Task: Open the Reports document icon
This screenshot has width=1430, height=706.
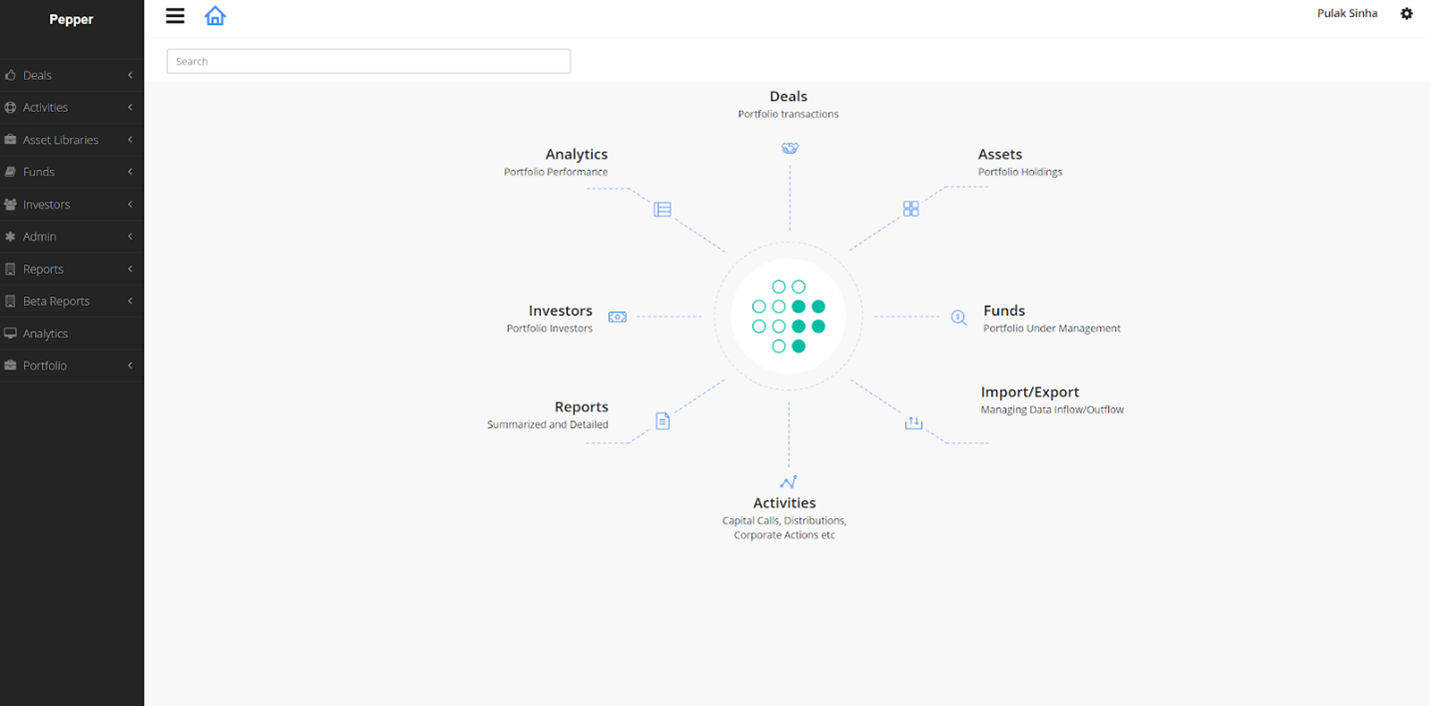Action: (x=663, y=421)
